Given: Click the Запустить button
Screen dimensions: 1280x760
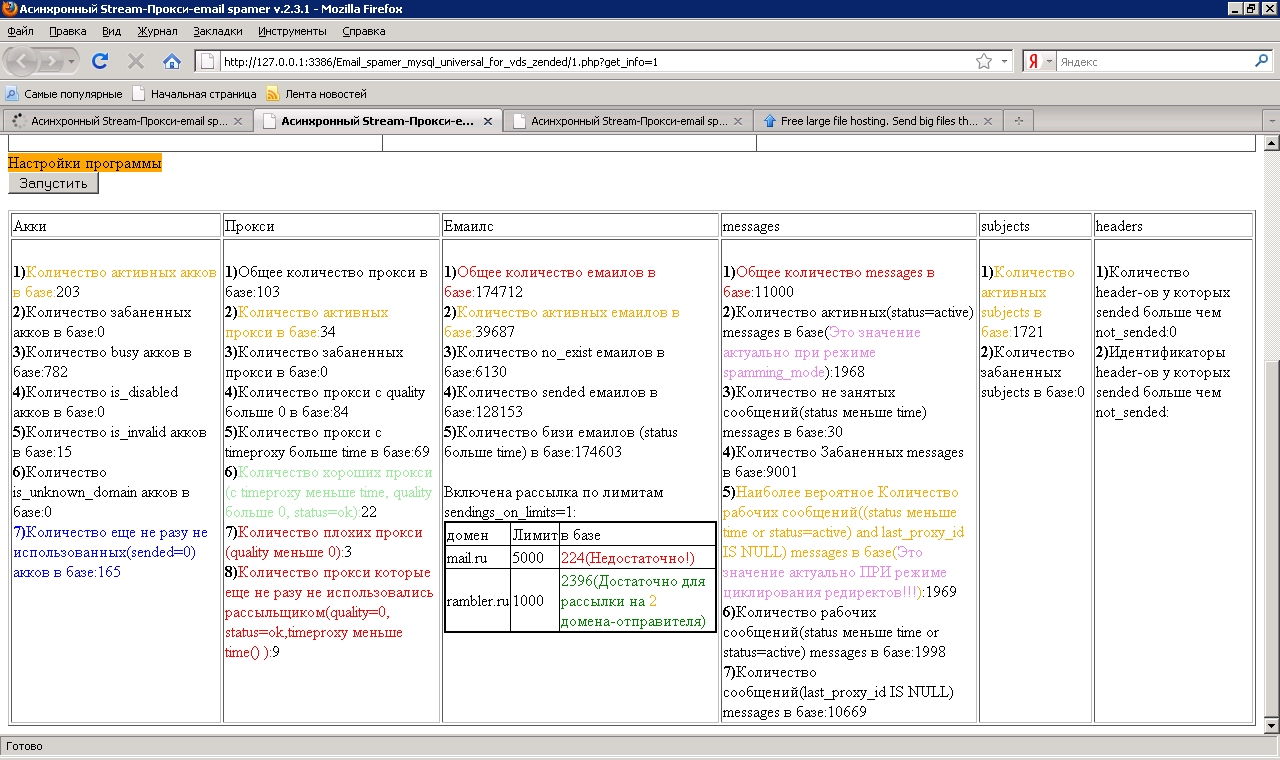Looking at the screenshot, I should tap(54, 183).
